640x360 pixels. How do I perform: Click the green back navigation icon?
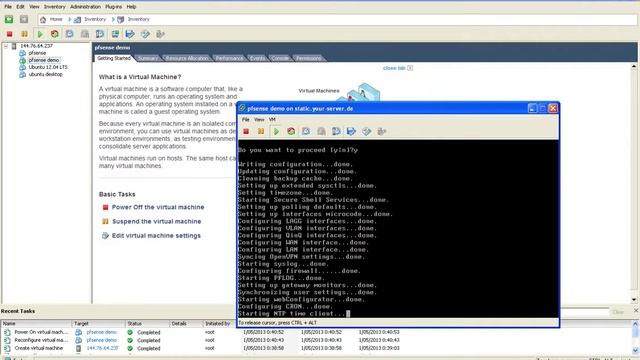coord(9,19)
